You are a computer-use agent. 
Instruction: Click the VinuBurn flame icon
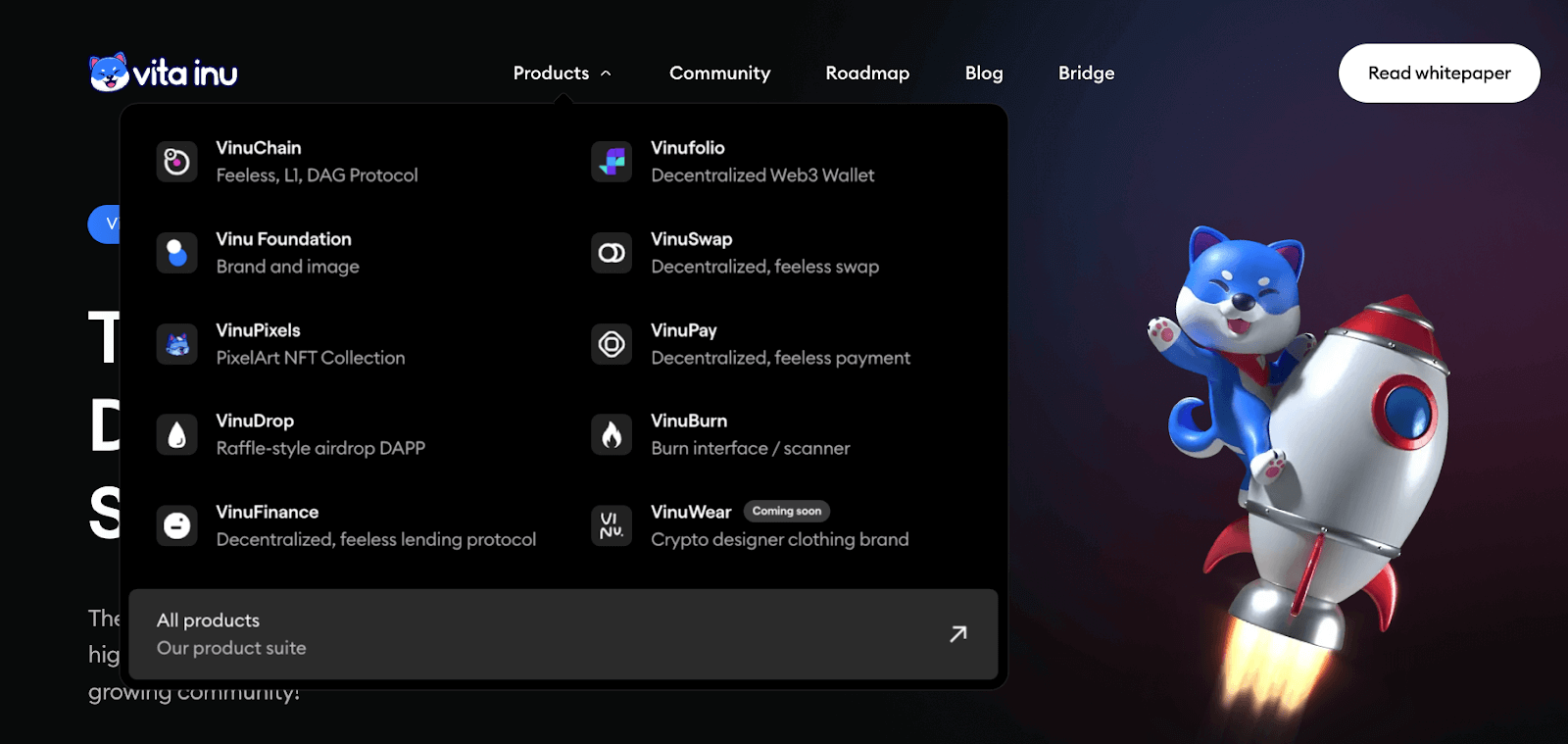pyautogui.click(x=612, y=434)
